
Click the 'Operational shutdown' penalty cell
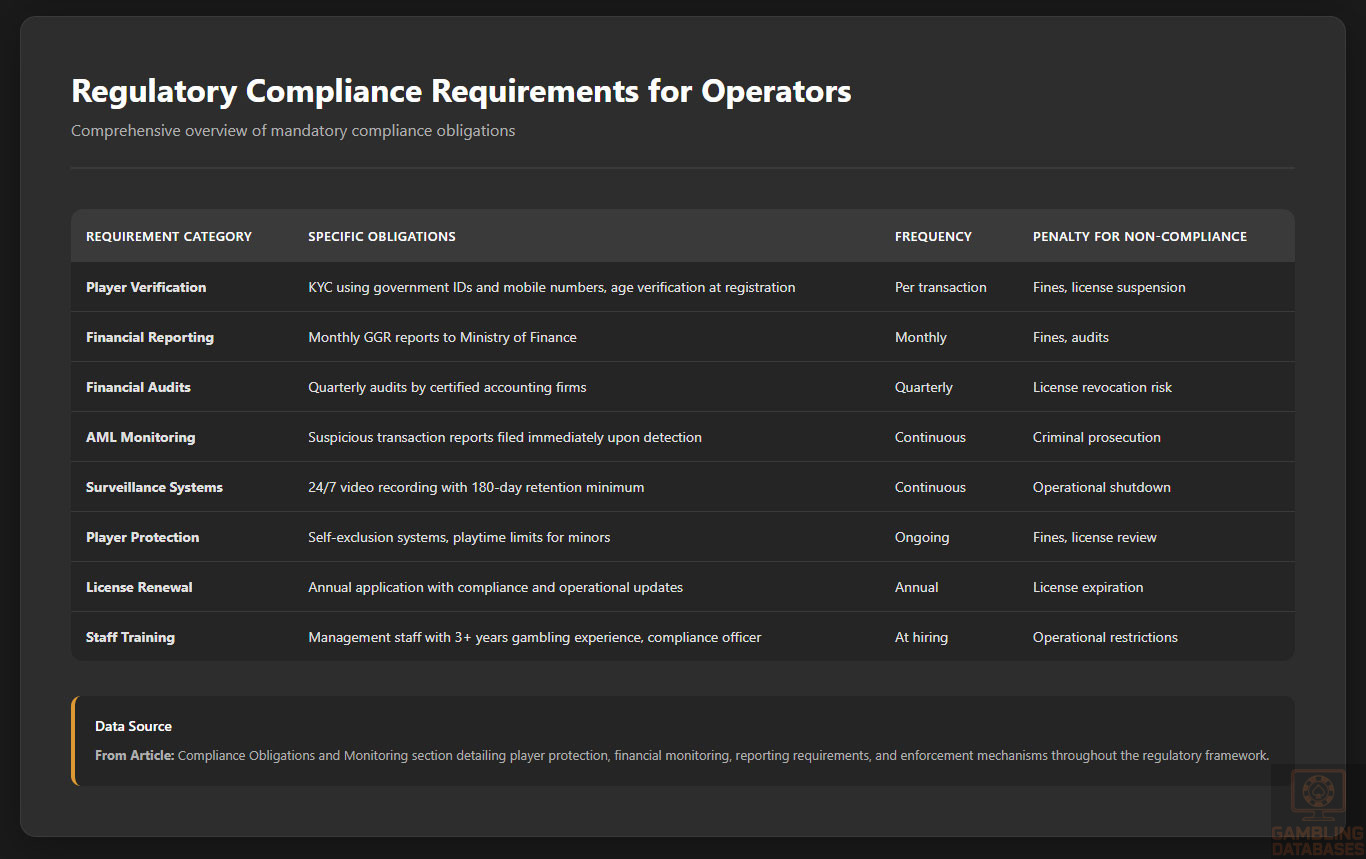click(x=1101, y=487)
